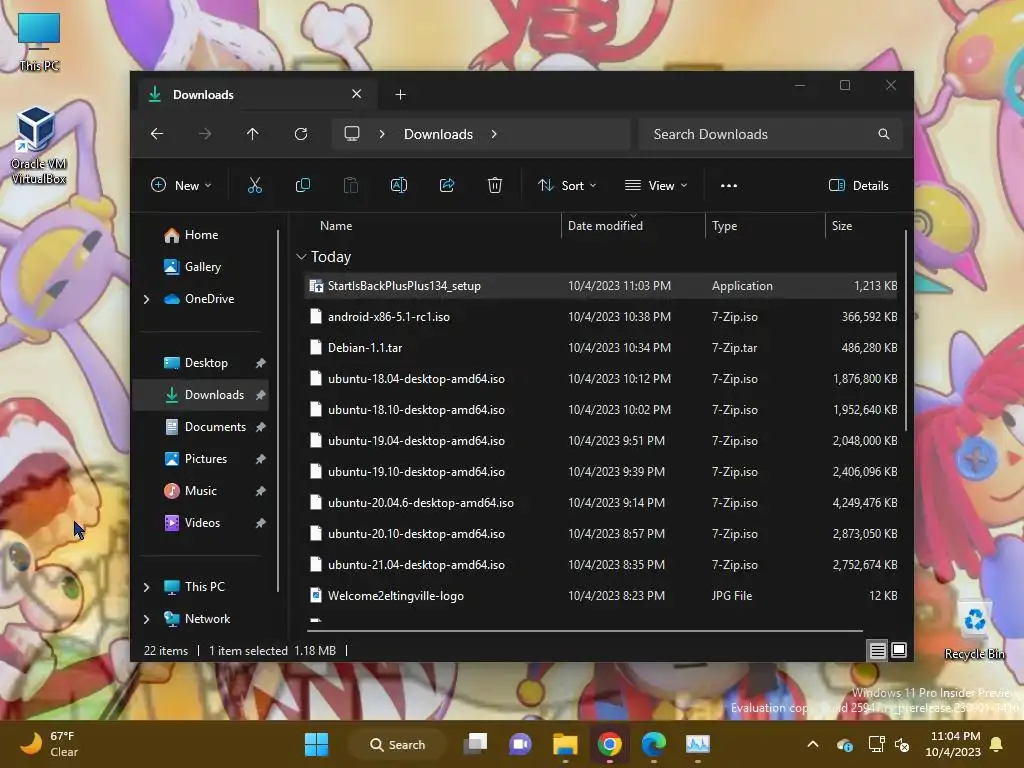The height and width of the screenshot is (768, 1024).
Task: Sort by the Type column header
Action: (x=724, y=226)
